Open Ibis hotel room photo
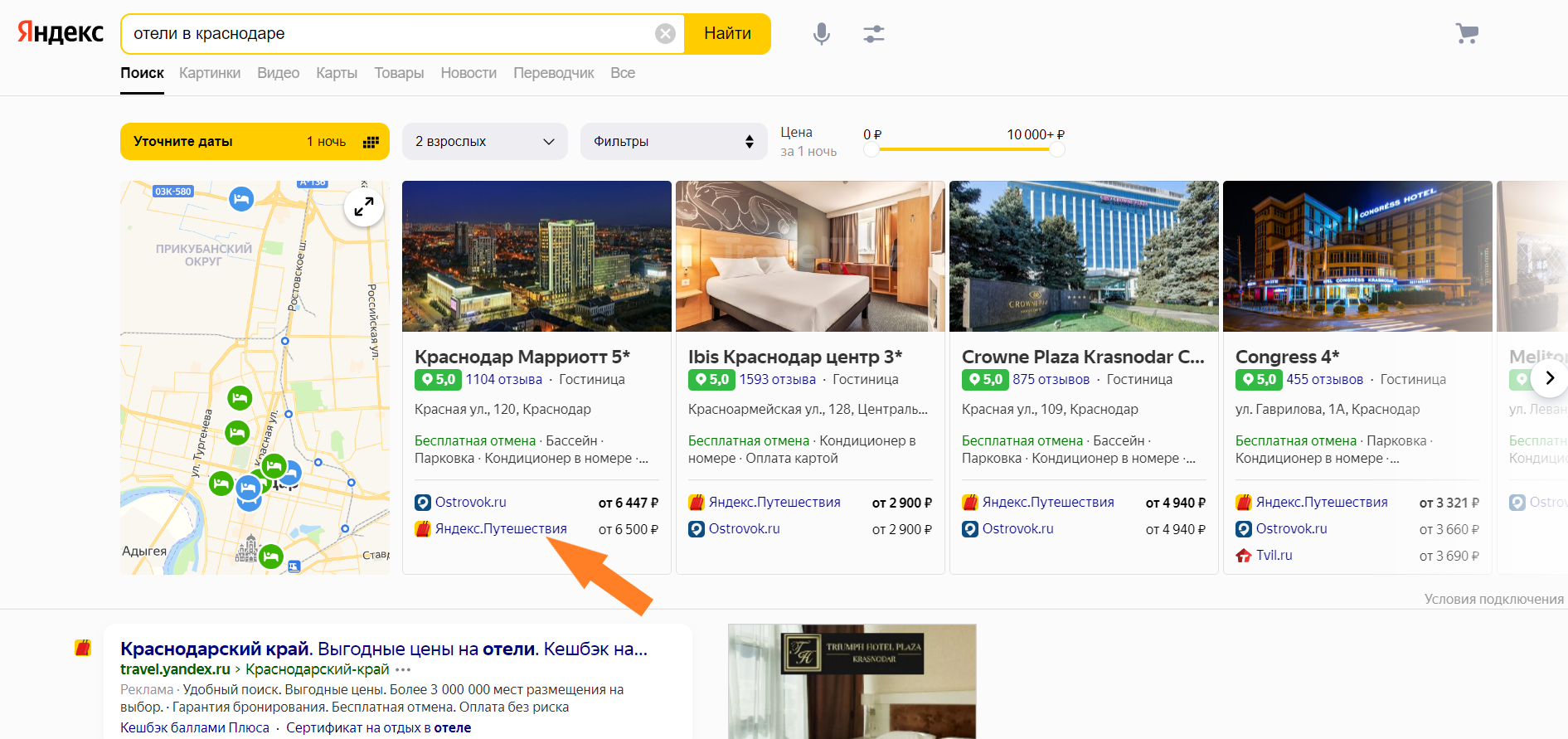 click(x=810, y=256)
